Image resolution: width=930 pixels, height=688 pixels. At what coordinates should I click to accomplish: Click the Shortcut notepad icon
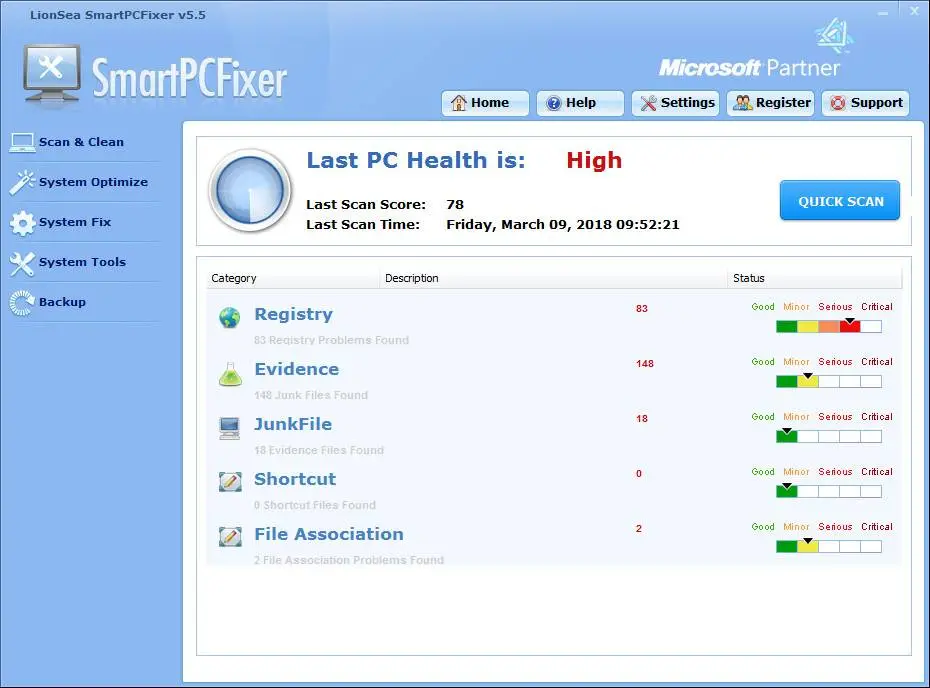click(x=230, y=482)
